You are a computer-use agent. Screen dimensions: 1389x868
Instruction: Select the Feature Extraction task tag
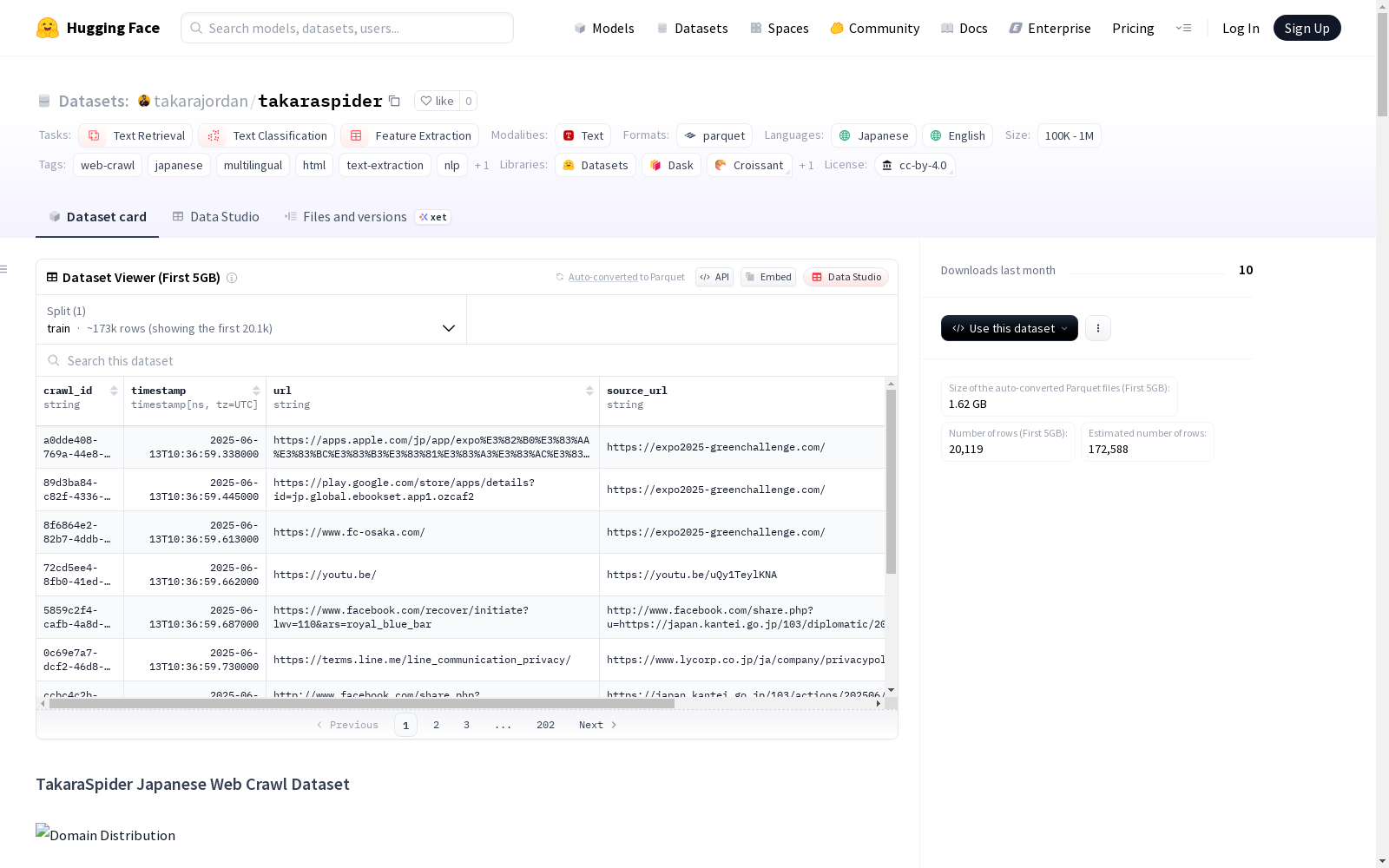[410, 135]
